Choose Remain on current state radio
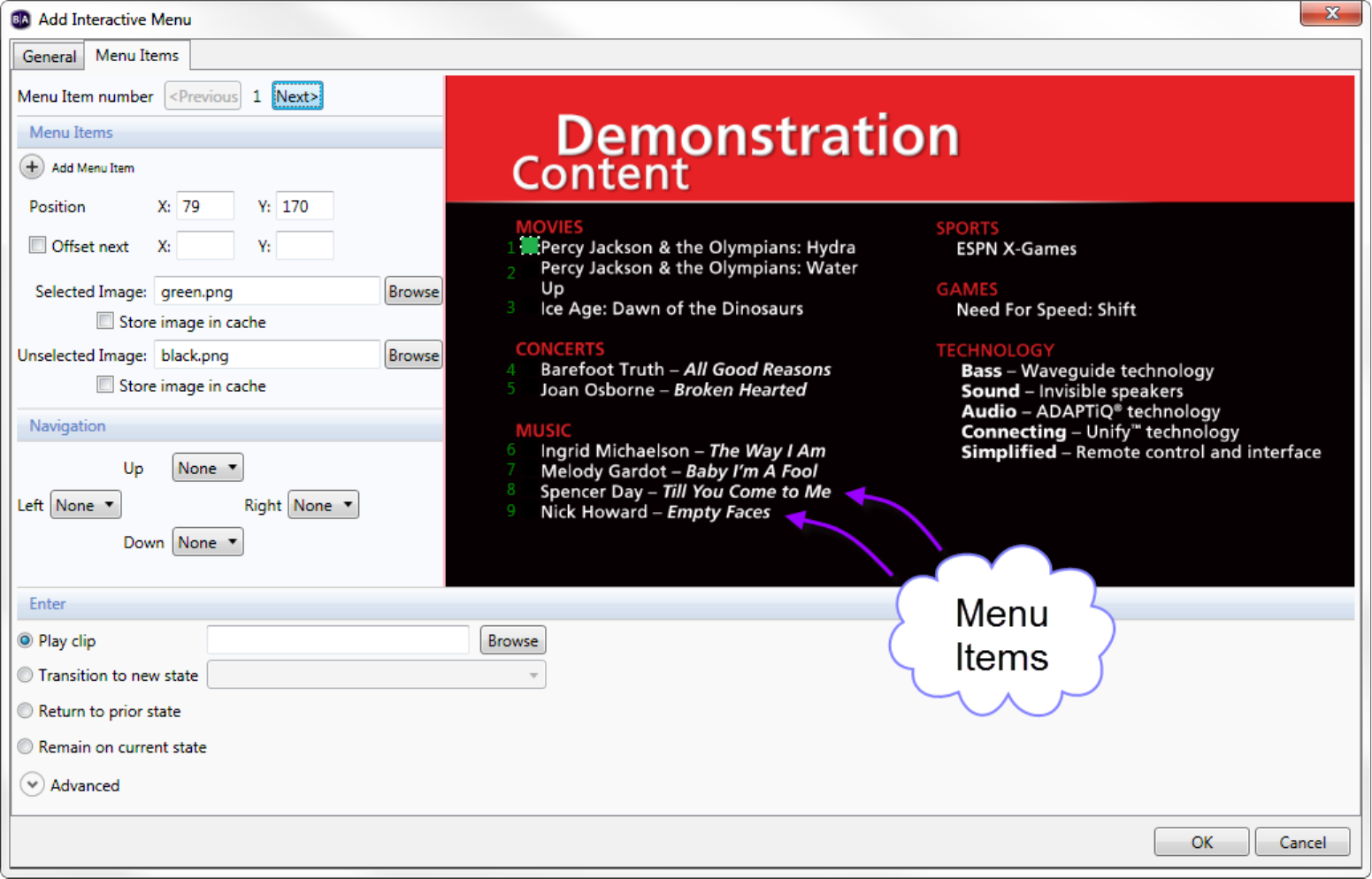 pyautogui.click(x=25, y=746)
